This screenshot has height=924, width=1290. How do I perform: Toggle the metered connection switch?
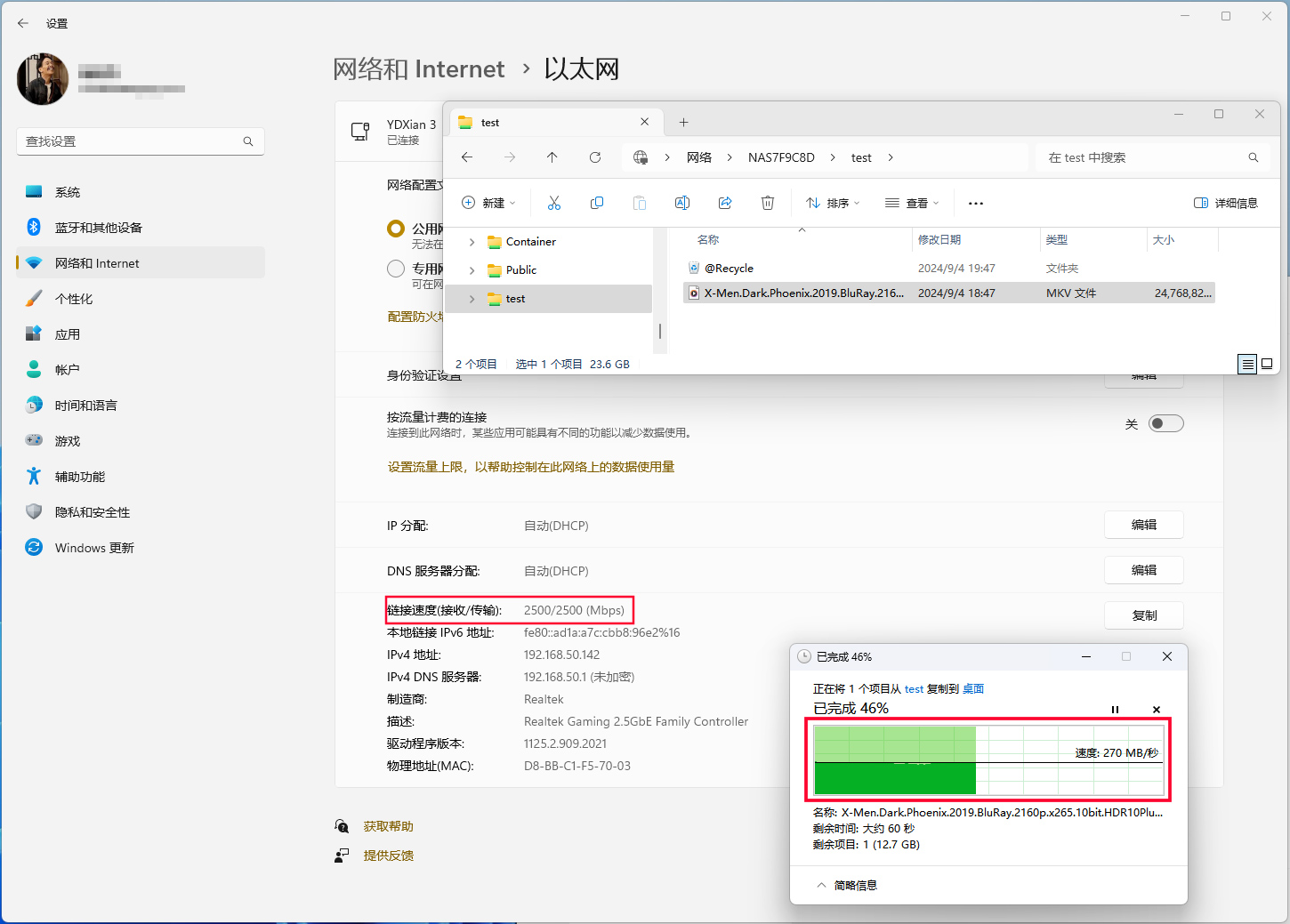pyautogui.click(x=1165, y=423)
